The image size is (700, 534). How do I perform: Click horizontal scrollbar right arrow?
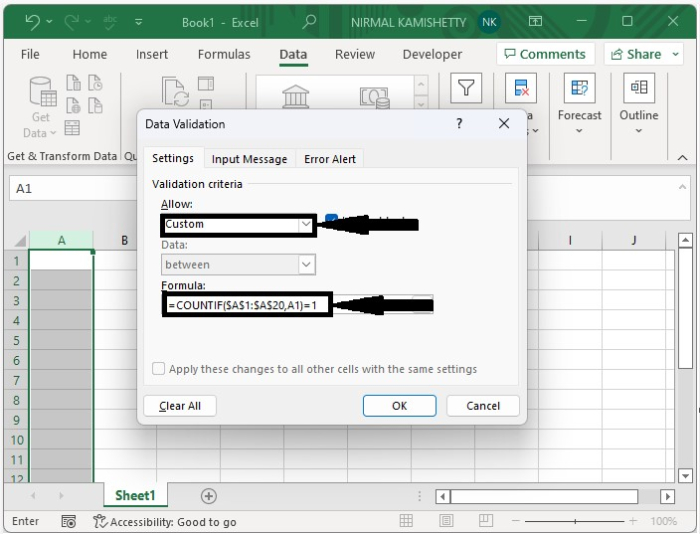click(x=667, y=496)
